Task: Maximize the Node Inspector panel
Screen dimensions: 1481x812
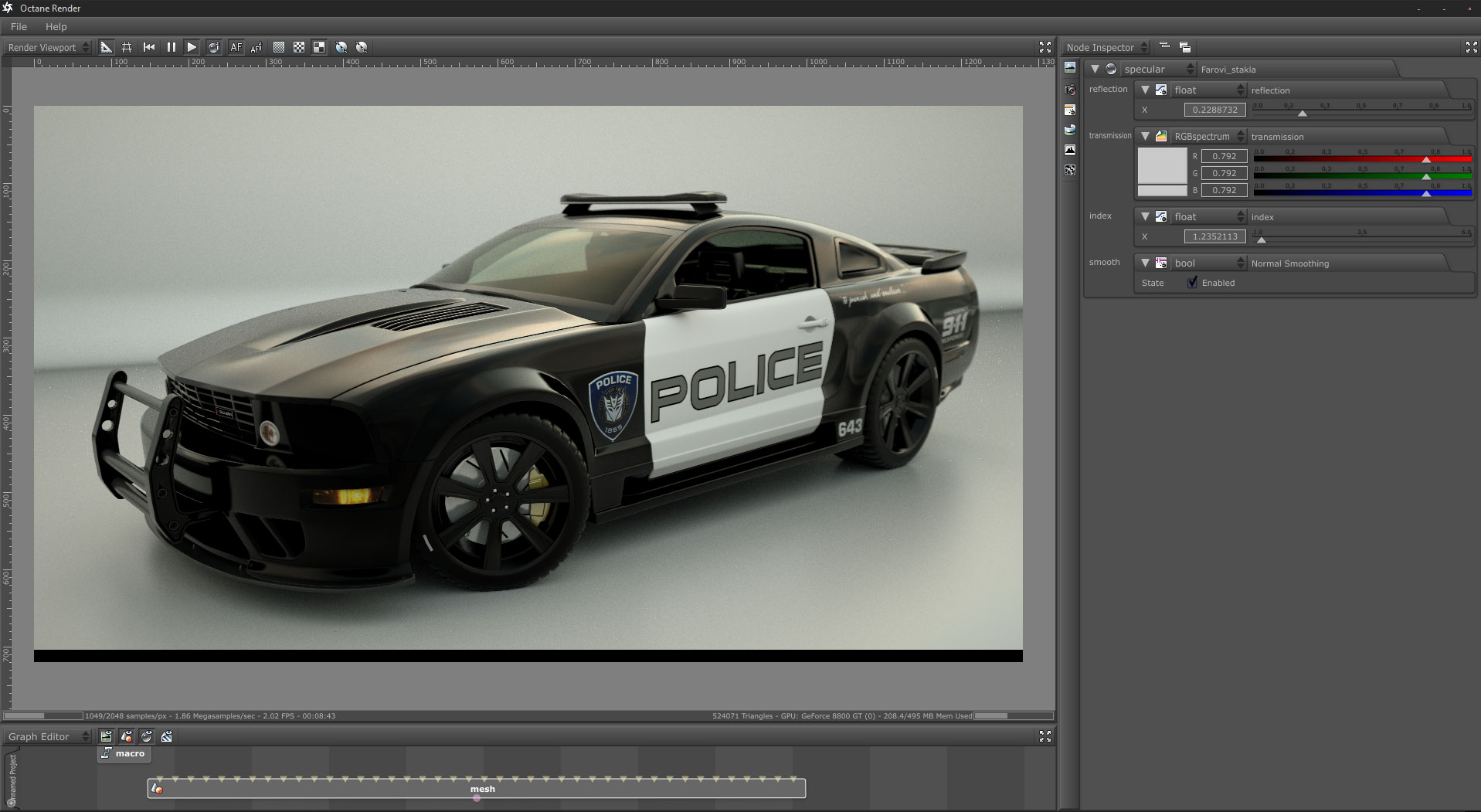Action: (1471, 47)
